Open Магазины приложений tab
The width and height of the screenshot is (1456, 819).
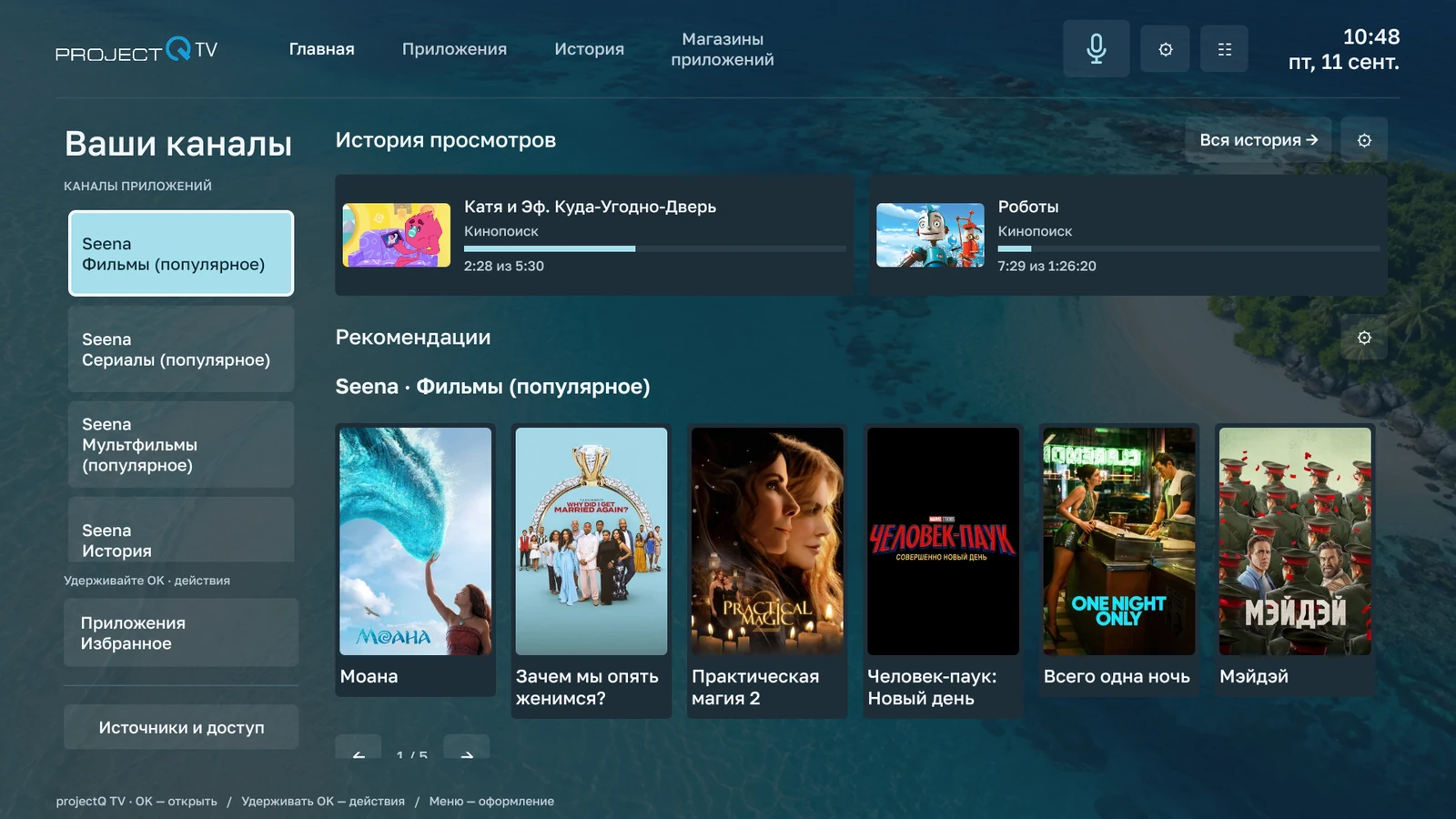coord(723,49)
